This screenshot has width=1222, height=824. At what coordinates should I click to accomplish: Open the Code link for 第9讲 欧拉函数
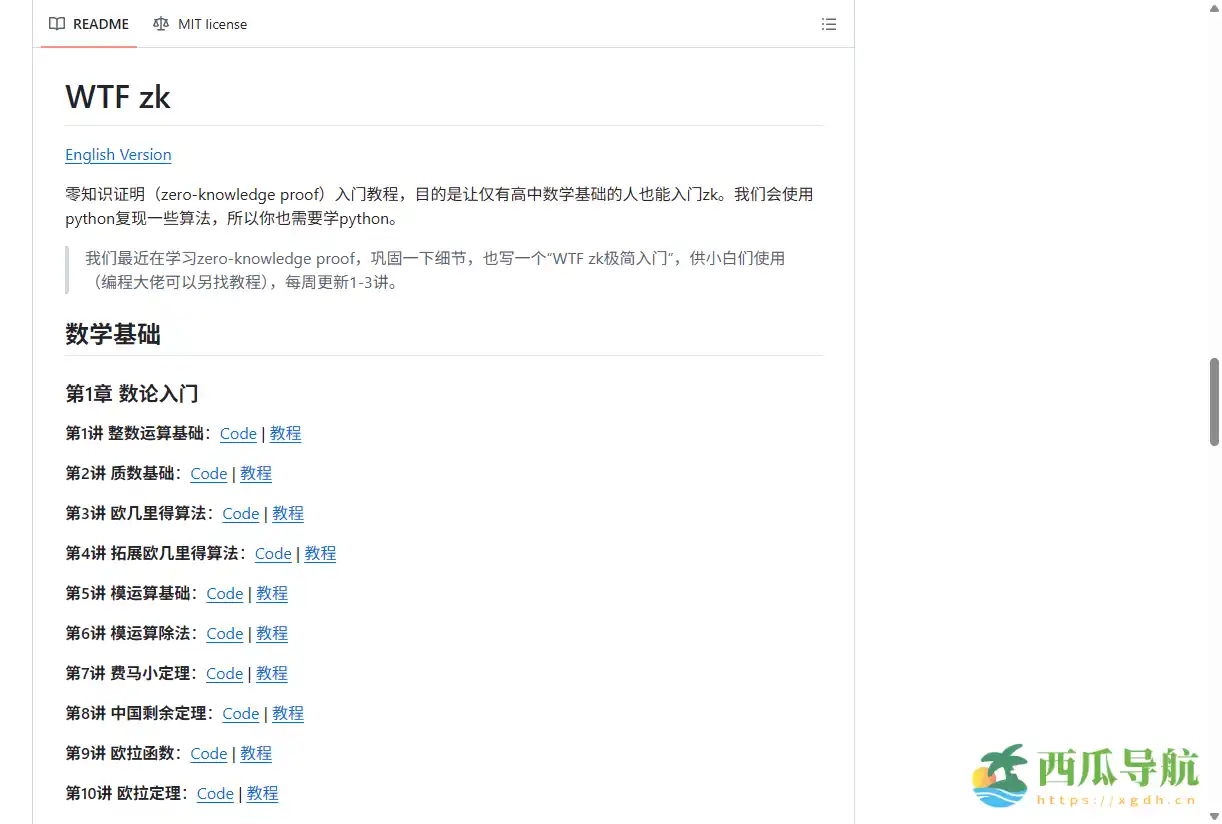click(208, 753)
